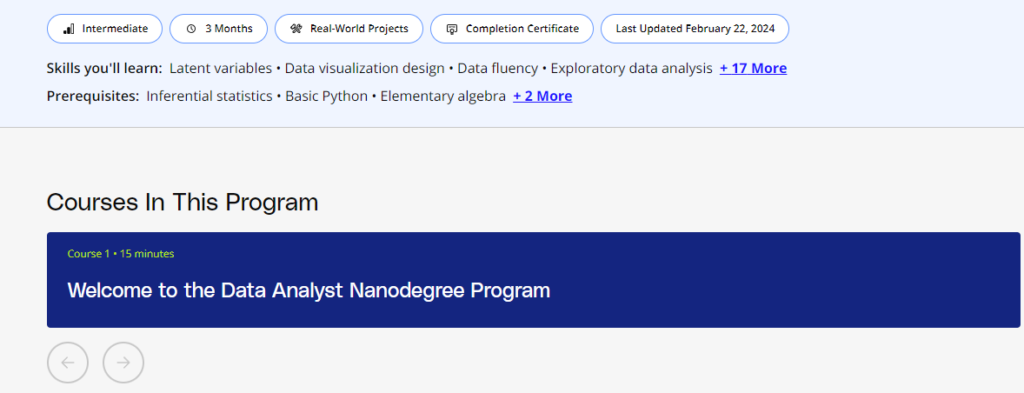Screen dimensions: 1024x393
Task: Go to next course with right arrow
Action: pyautogui.click(x=123, y=362)
